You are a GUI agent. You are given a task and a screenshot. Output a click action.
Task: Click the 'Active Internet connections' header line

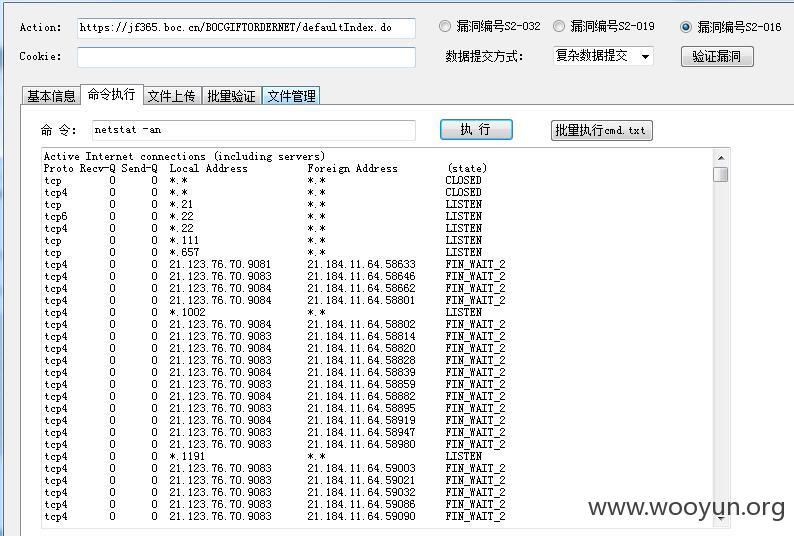click(184, 156)
